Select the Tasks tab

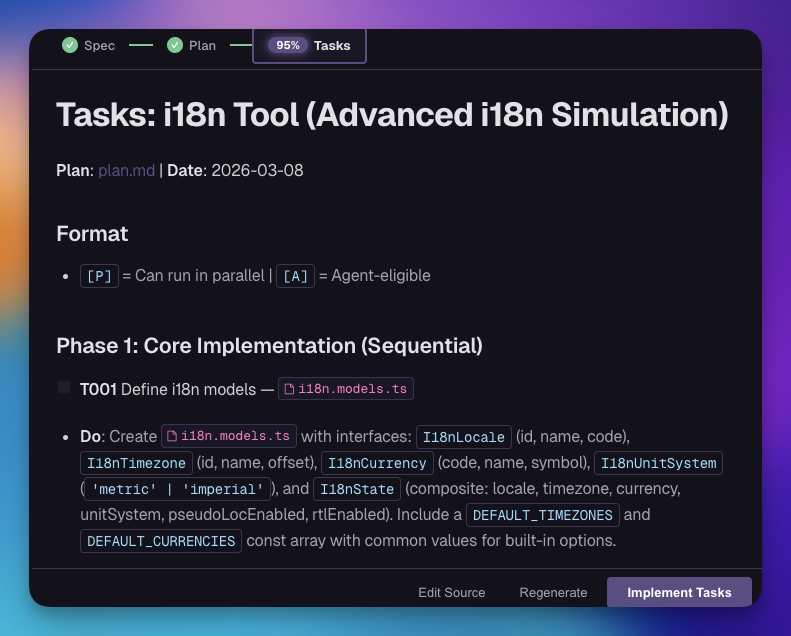(309, 46)
